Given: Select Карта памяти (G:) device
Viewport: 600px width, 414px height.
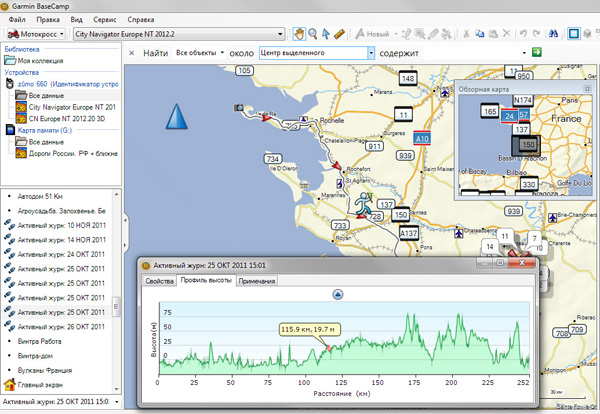Looking at the screenshot, I should click(39, 130).
